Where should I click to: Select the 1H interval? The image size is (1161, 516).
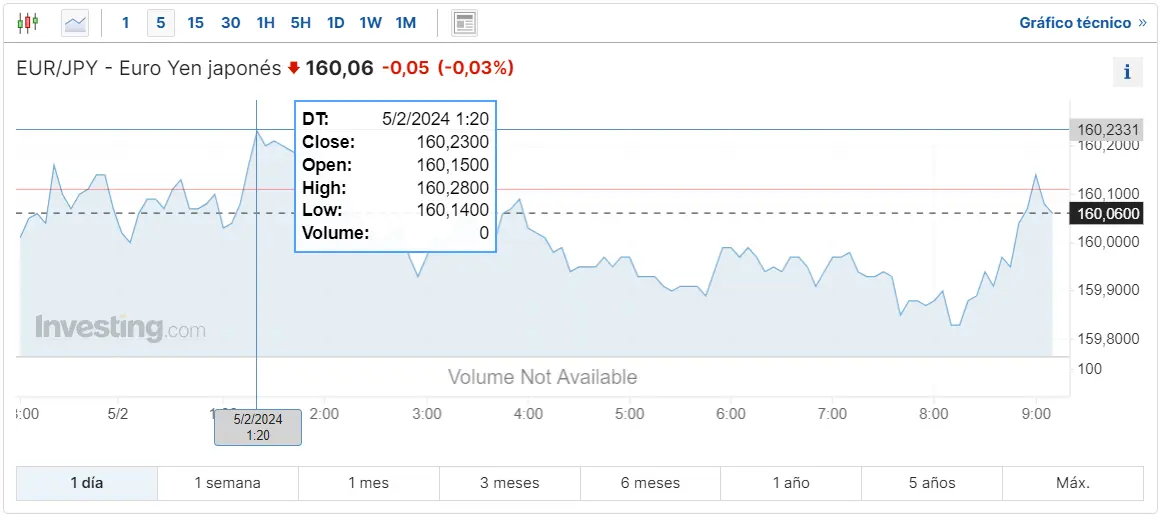tap(265, 23)
